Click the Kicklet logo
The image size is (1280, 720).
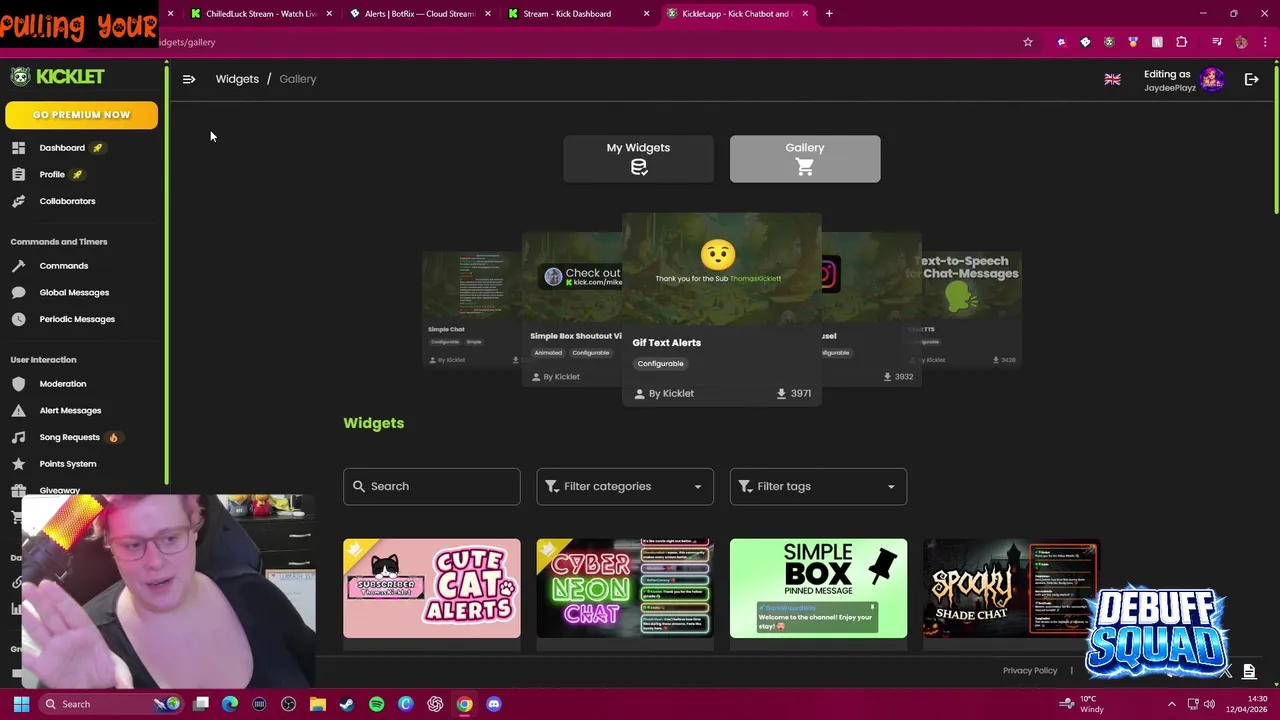[57, 77]
